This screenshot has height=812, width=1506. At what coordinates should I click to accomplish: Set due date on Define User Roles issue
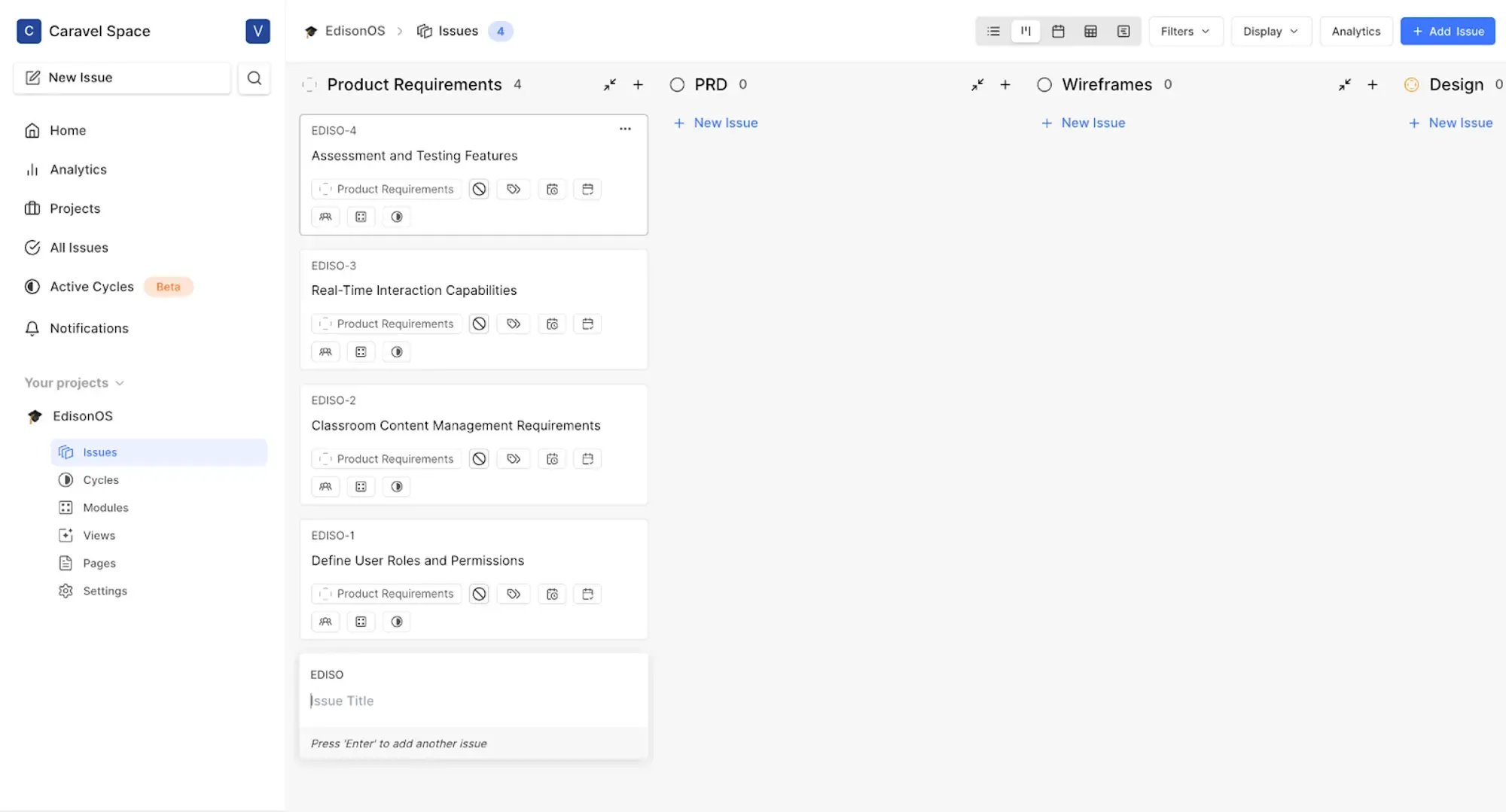[x=587, y=595]
